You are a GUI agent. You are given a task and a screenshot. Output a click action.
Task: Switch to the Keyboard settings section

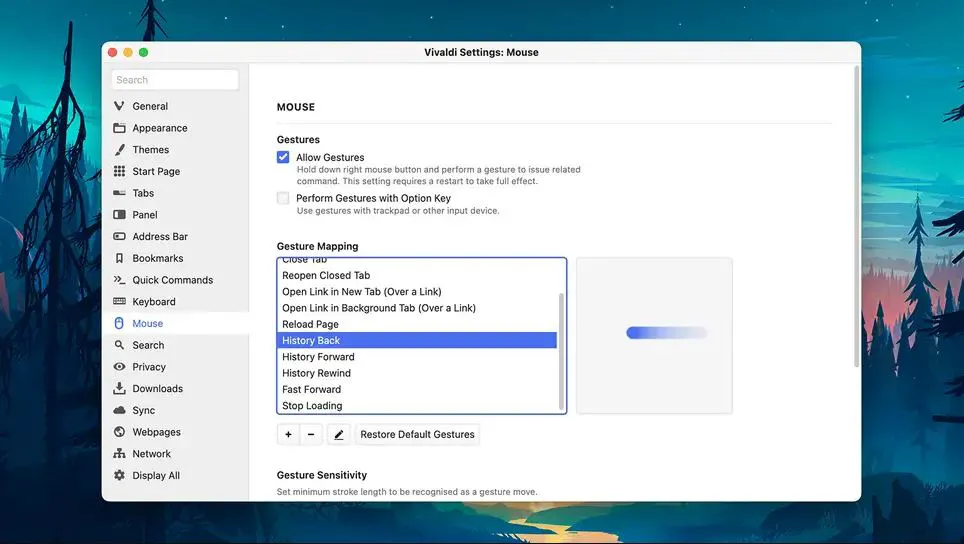(x=153, y=302)
